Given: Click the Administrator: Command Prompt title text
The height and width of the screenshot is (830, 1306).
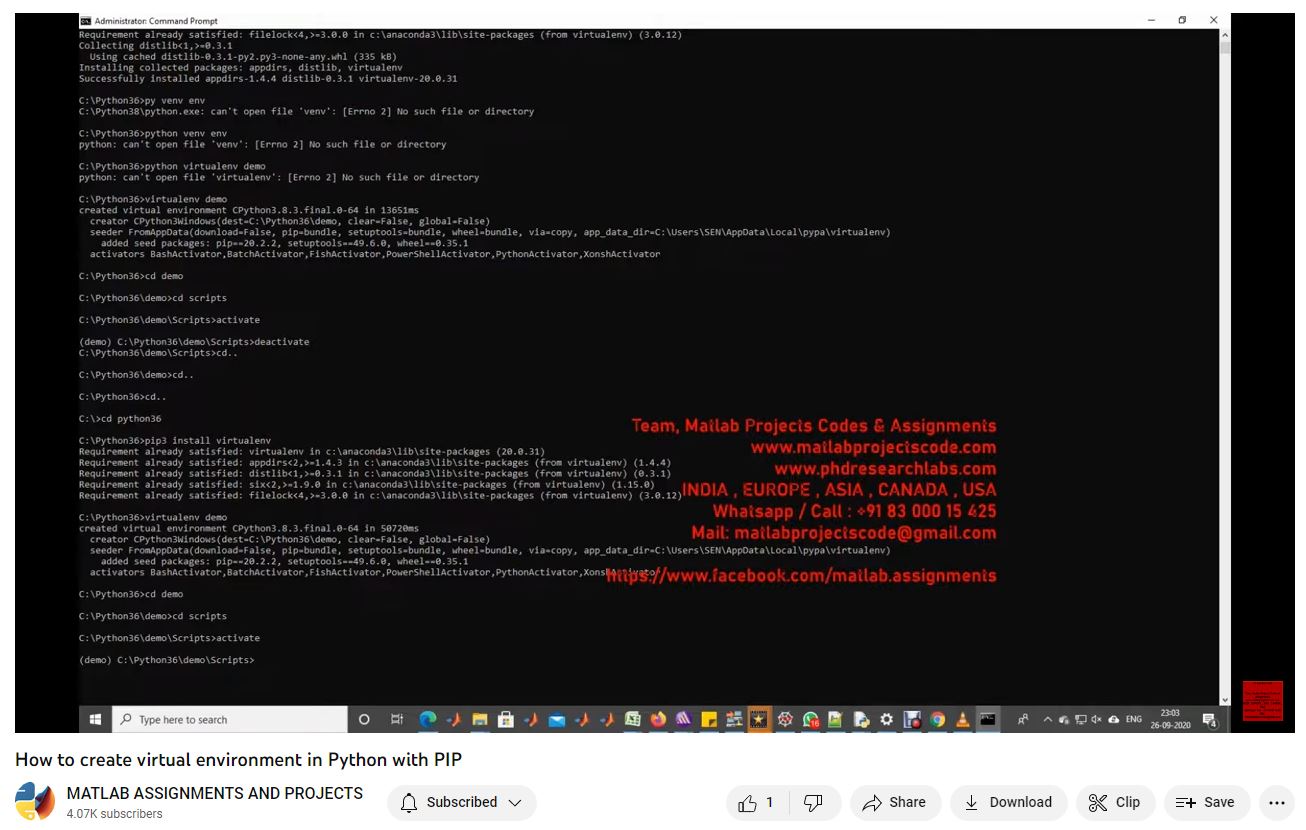Looking at the screenshot, I should point(156,20).
